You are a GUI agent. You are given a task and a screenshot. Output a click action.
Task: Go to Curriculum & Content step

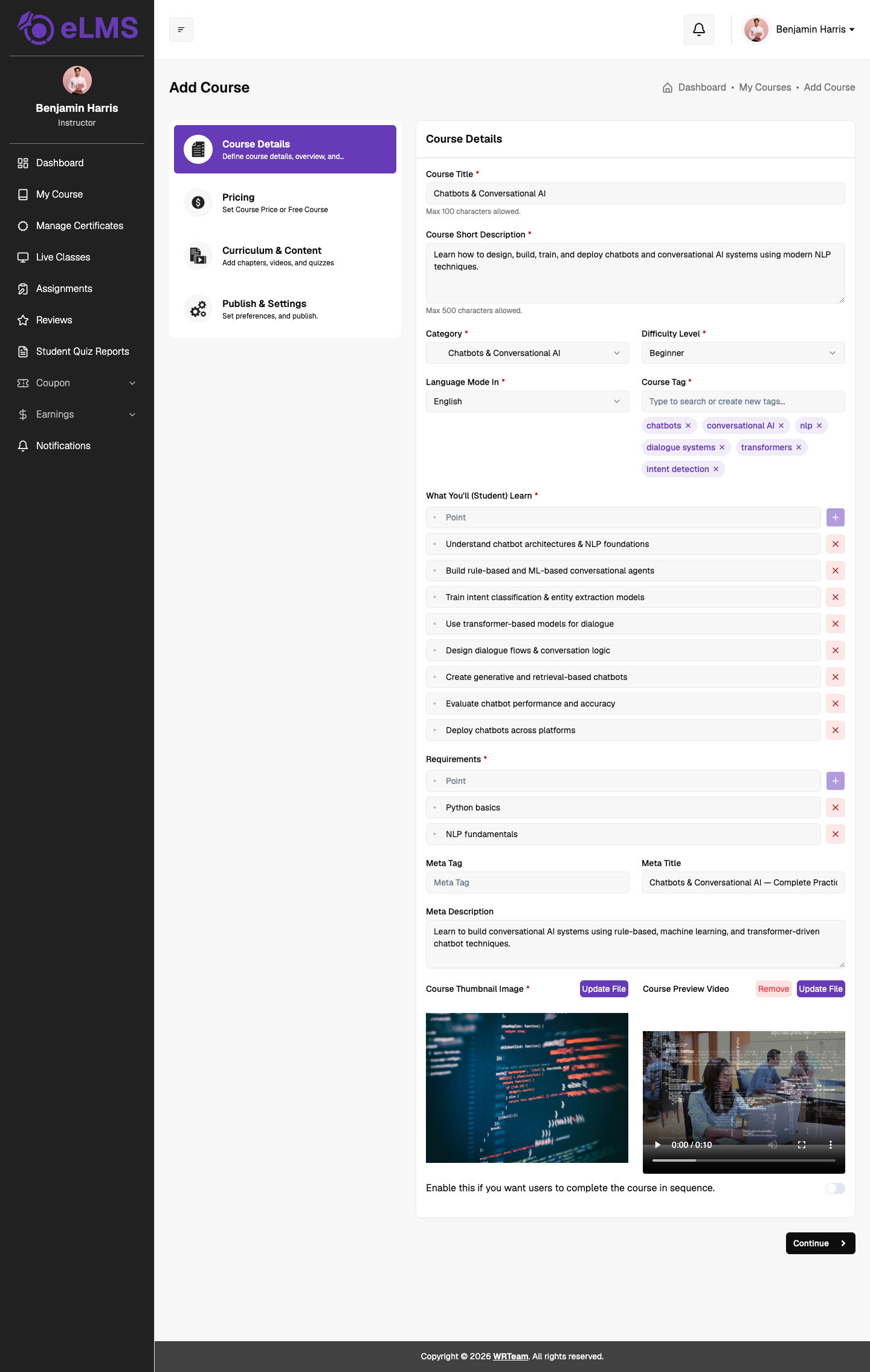285,256
